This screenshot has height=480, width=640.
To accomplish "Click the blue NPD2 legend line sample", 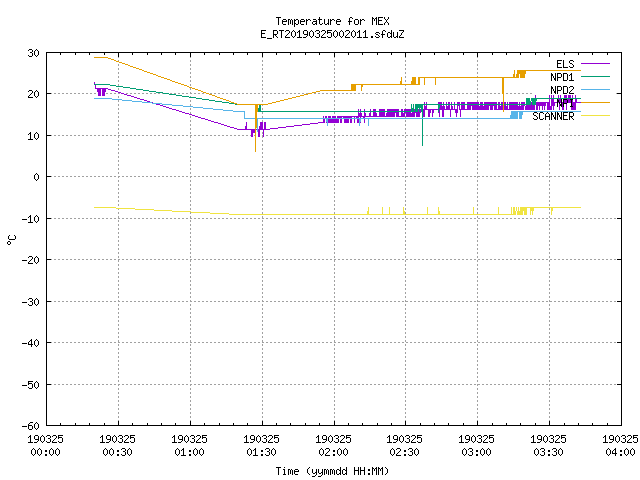I will (x=595, y=90).
